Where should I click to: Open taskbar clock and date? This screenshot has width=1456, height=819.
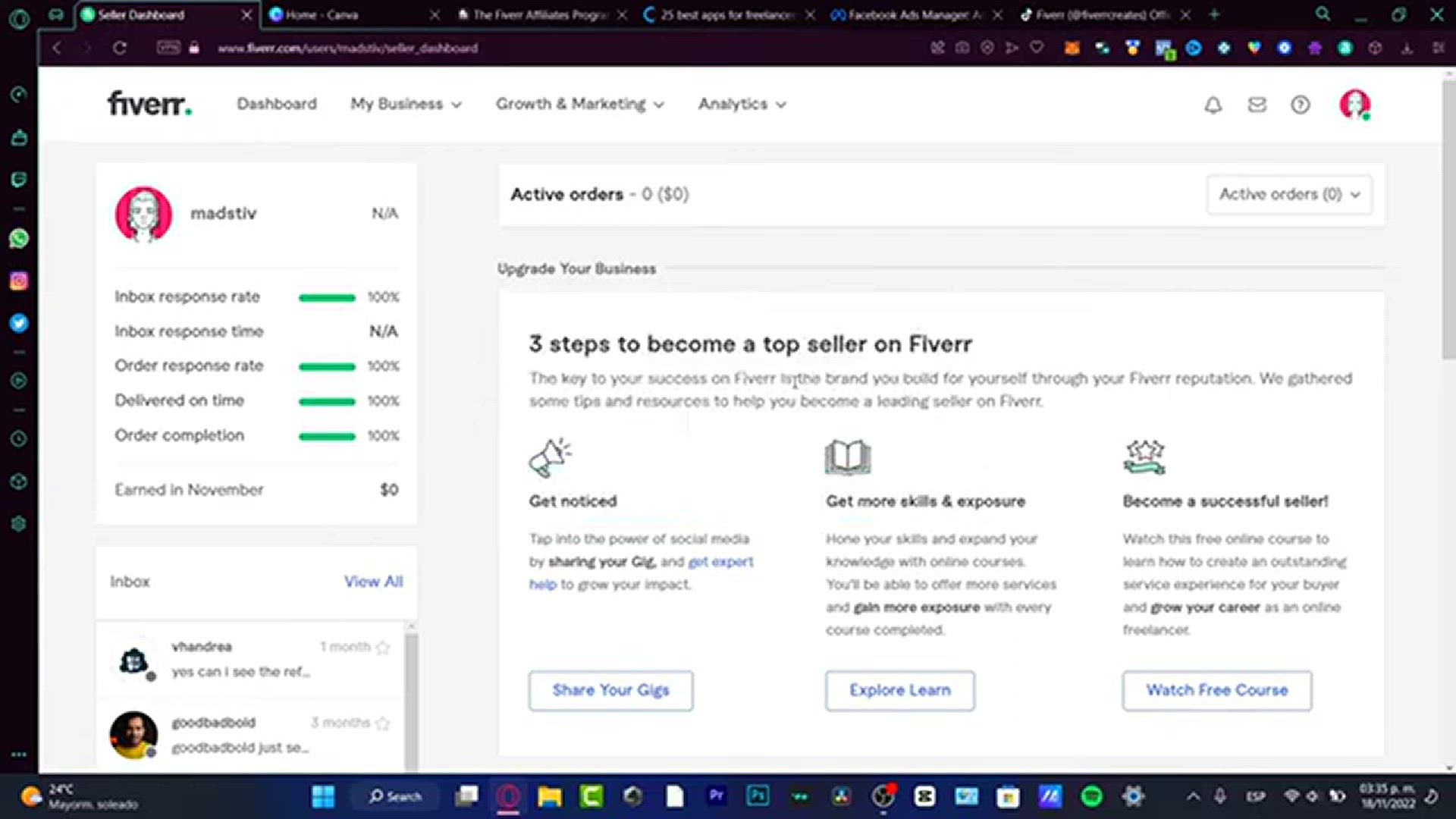point(1387,796)
